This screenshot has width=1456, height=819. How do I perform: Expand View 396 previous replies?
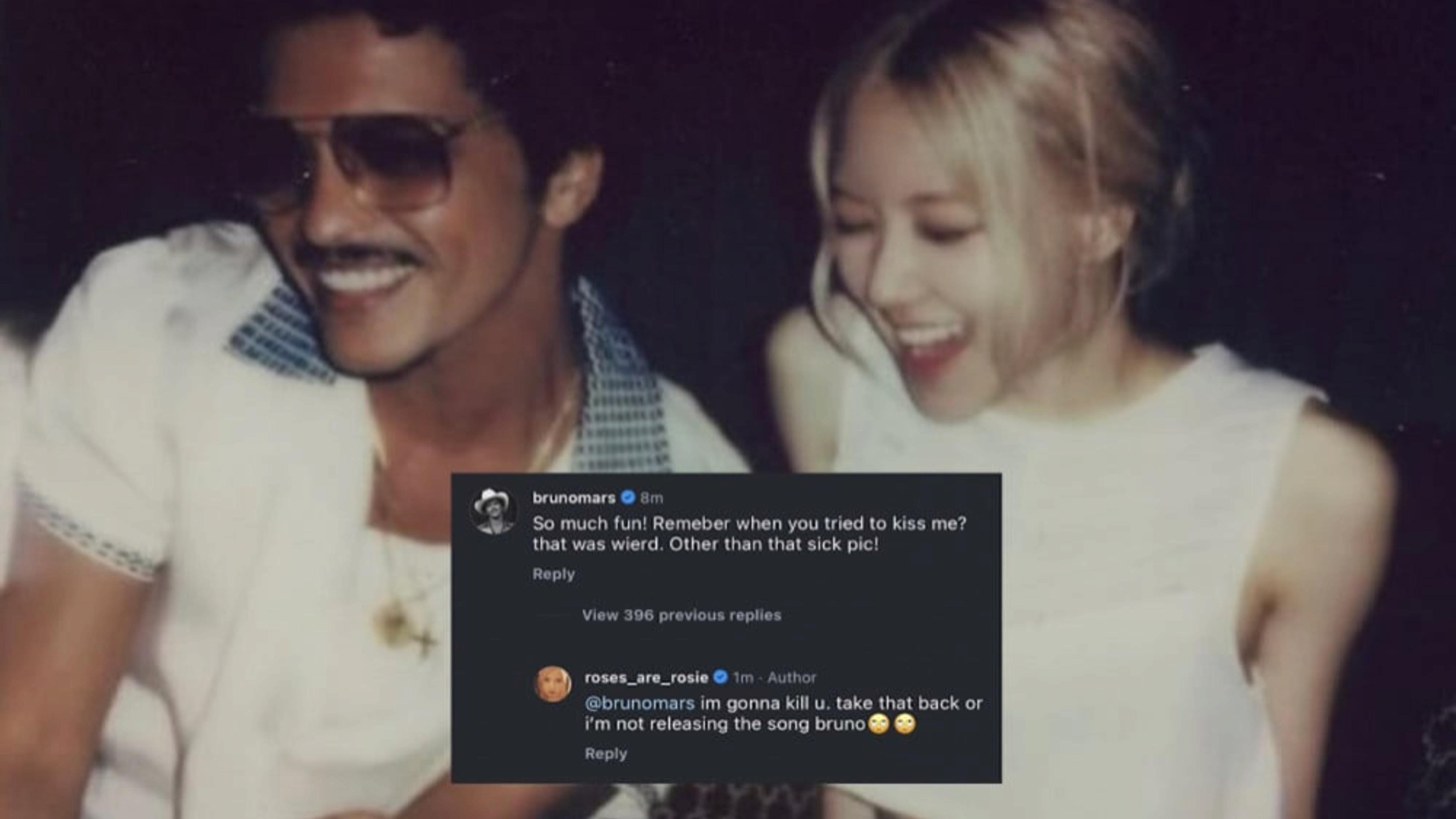[x=681, y=615]
